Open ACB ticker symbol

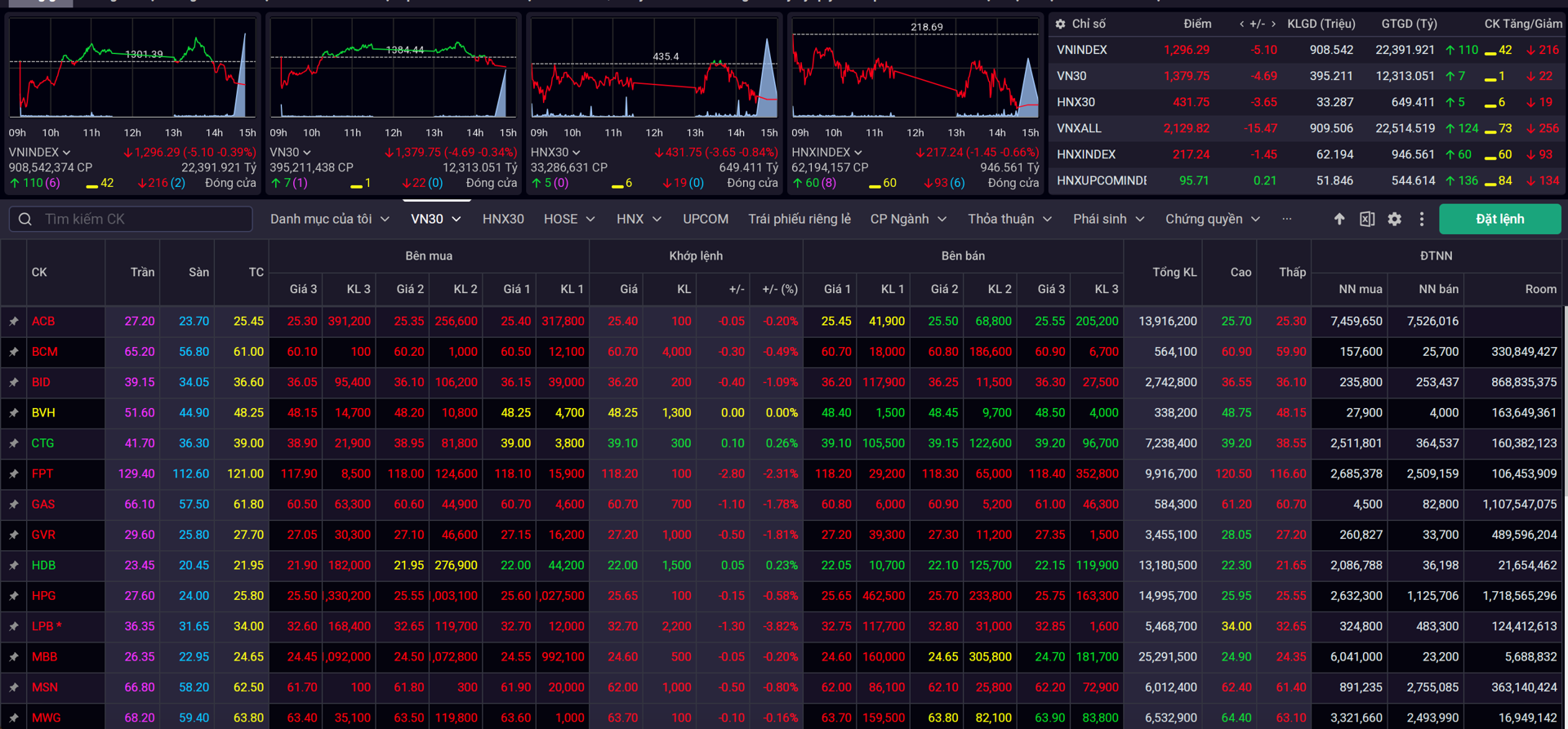(43, 322)
